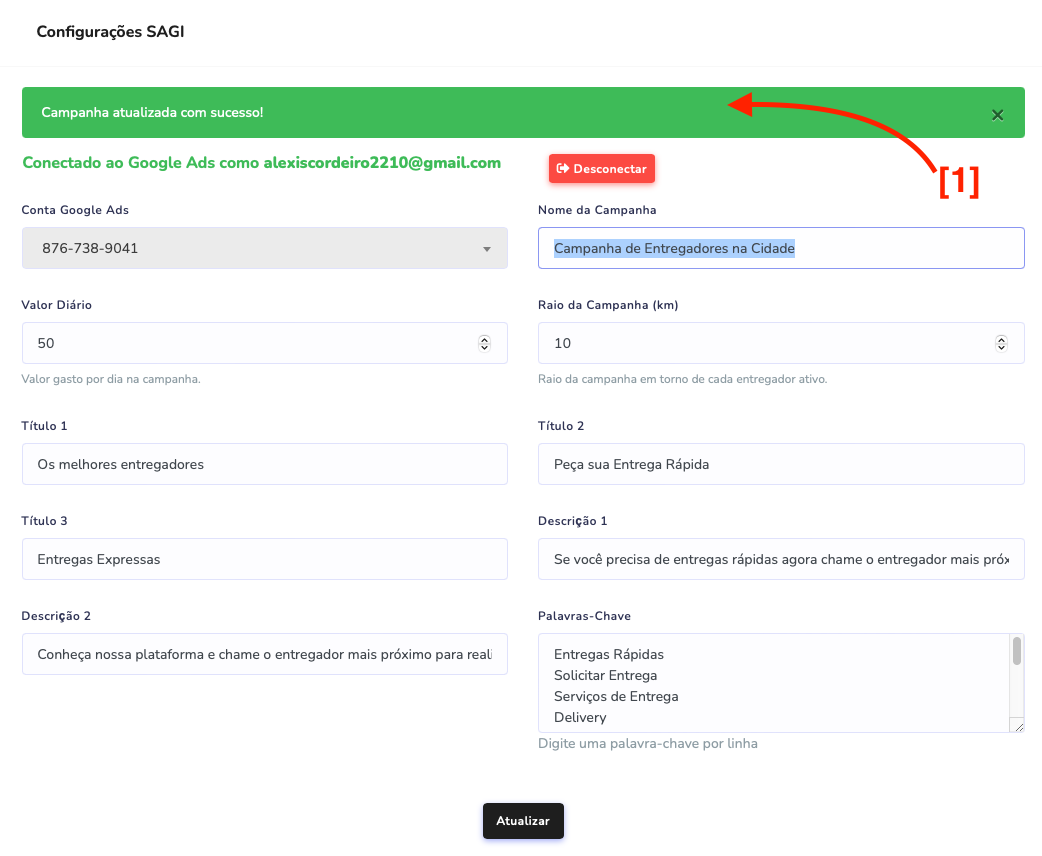Focus the Título 1 text field
This screenshot has height=856, width=1042.
[264, 464]
